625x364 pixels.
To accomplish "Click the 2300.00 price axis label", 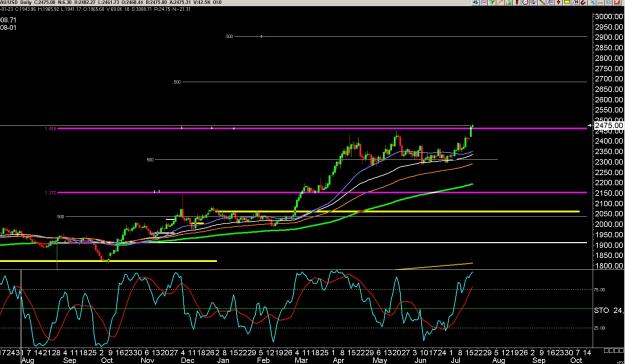I will tap(609, 162).
